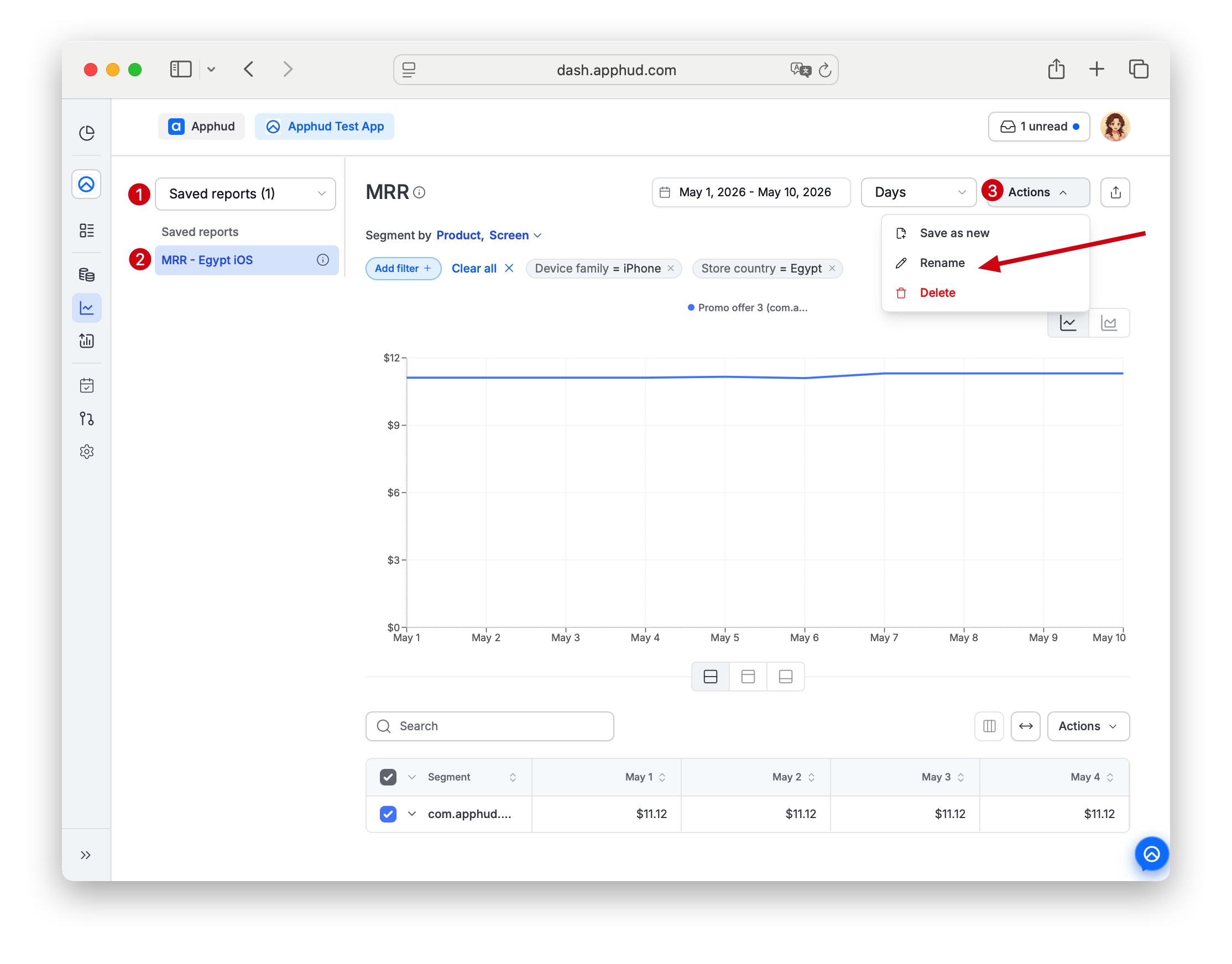Click the table Search field

coord(489,726)
